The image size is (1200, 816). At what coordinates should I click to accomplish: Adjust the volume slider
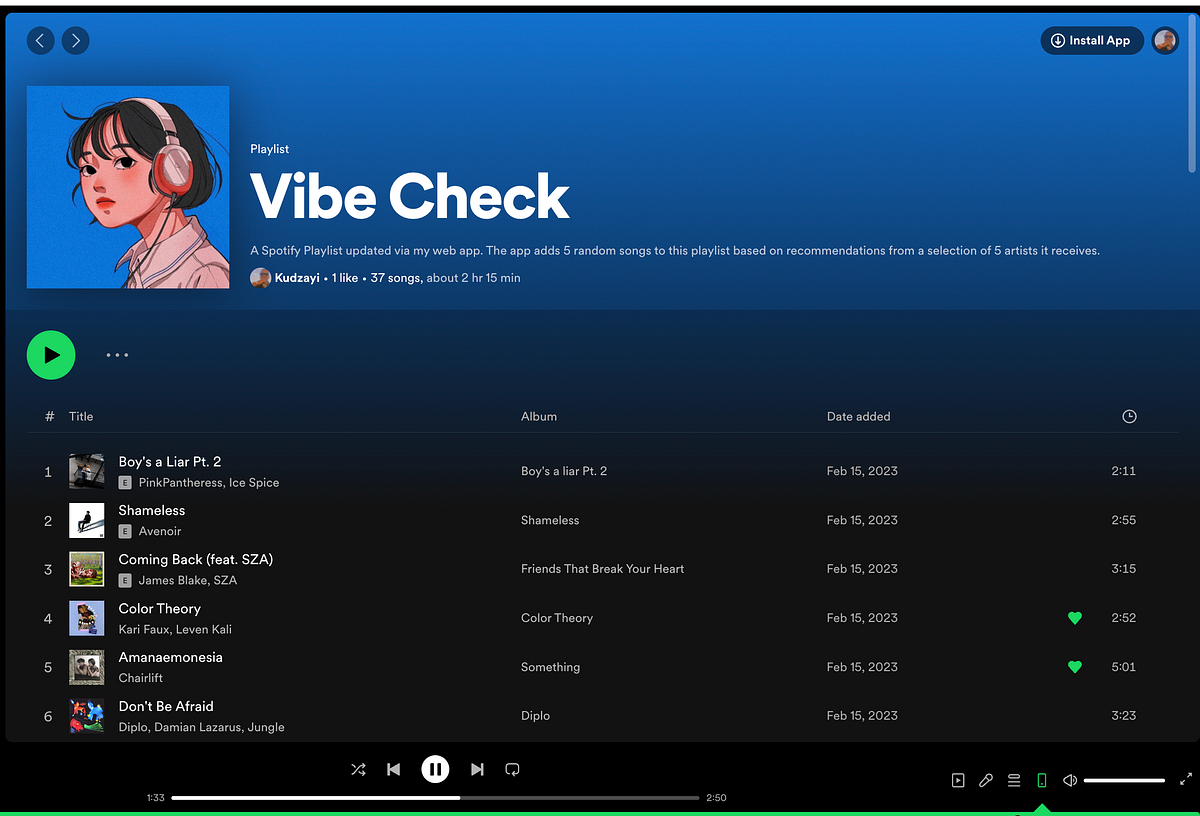pyautogui.click(x=1124, y=780)
